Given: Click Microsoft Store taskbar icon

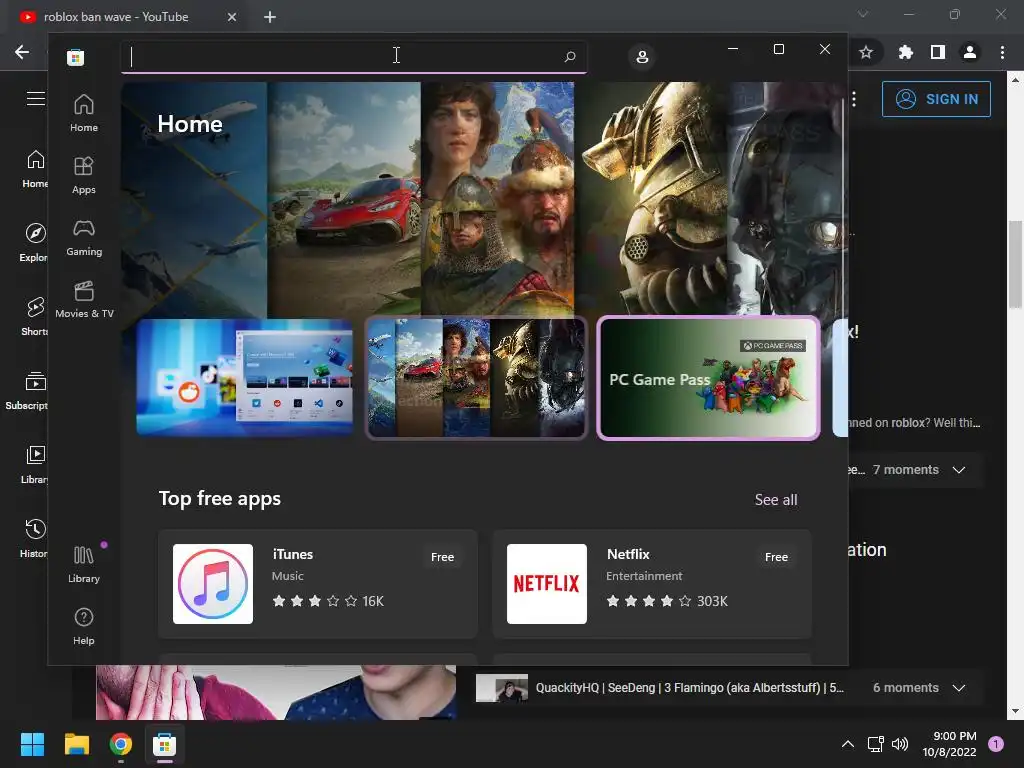Looking at the screenshot, I should [165, 744].
